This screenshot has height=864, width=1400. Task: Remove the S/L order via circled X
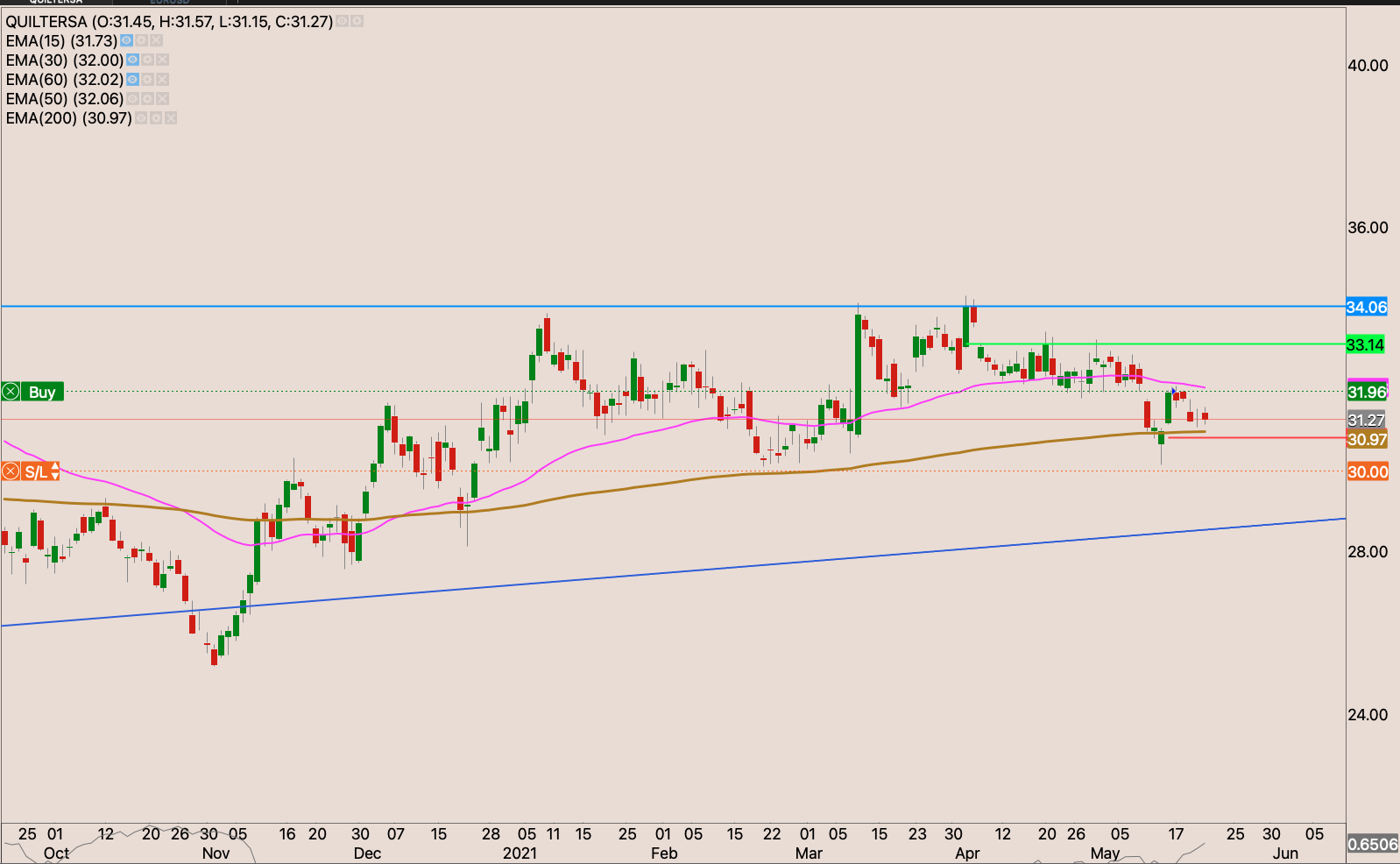tap(11, 472)
